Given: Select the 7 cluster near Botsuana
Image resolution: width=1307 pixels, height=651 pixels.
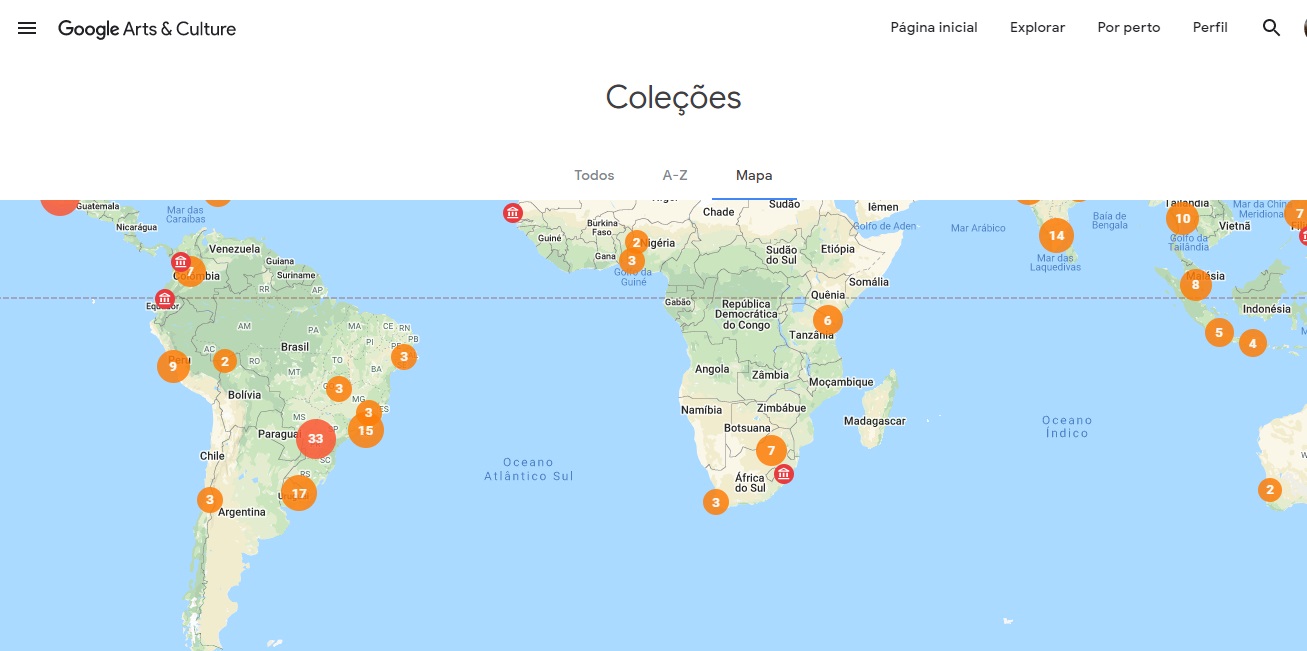Looking at the screenshot, I should pyautogui.click(x=771, y=450).
